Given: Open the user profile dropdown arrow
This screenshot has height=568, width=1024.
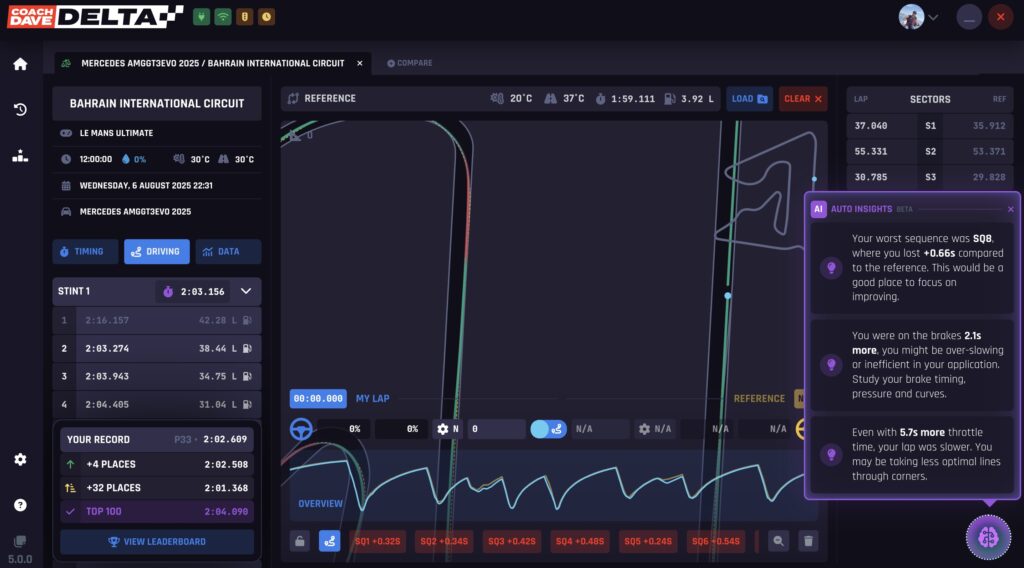Looking at the screenshot, I should coord(933,17).
